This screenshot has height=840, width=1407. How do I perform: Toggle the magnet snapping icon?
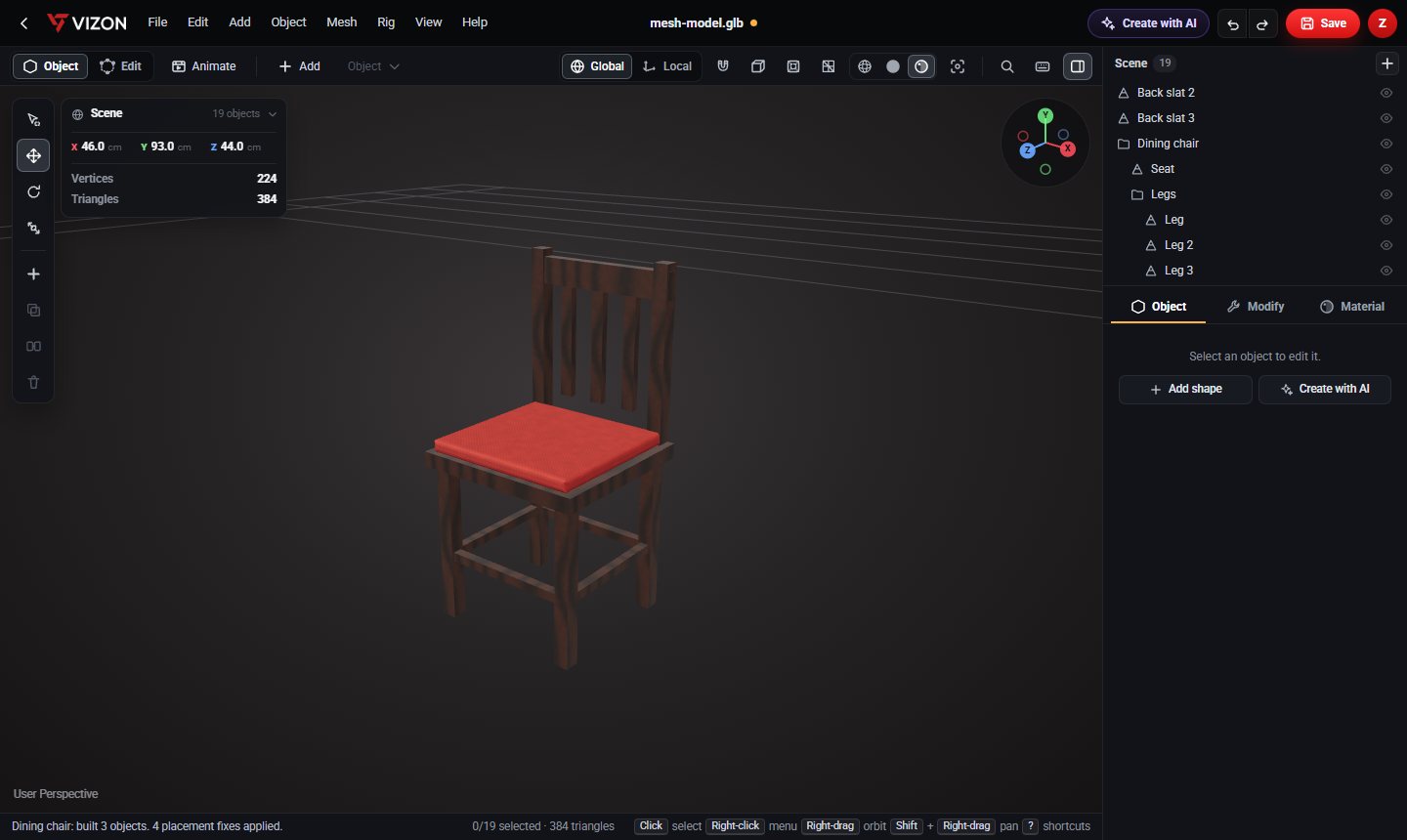point(723,66)
